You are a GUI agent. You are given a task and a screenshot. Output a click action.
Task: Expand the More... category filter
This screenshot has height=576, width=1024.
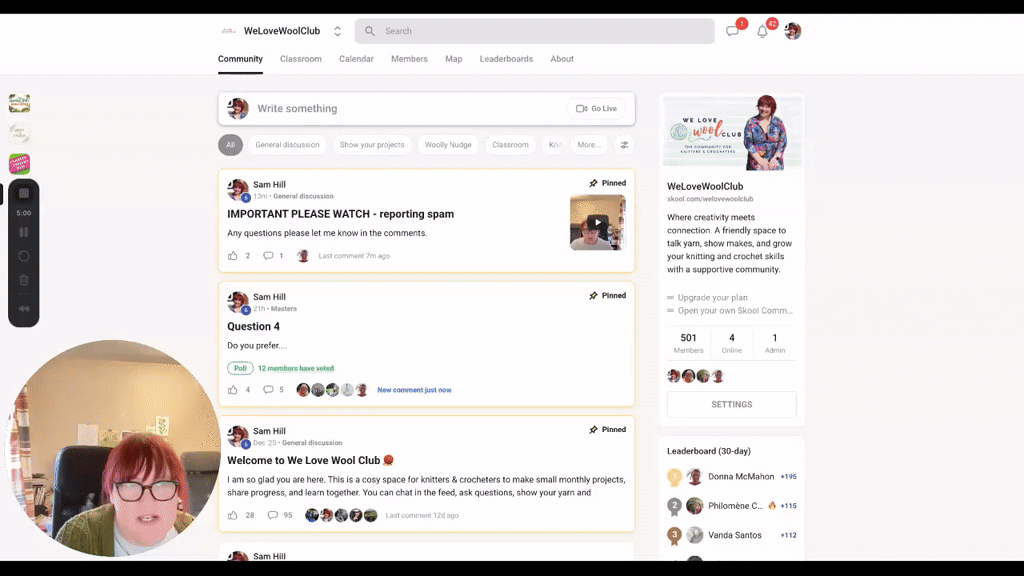click(x=588, y=144)
